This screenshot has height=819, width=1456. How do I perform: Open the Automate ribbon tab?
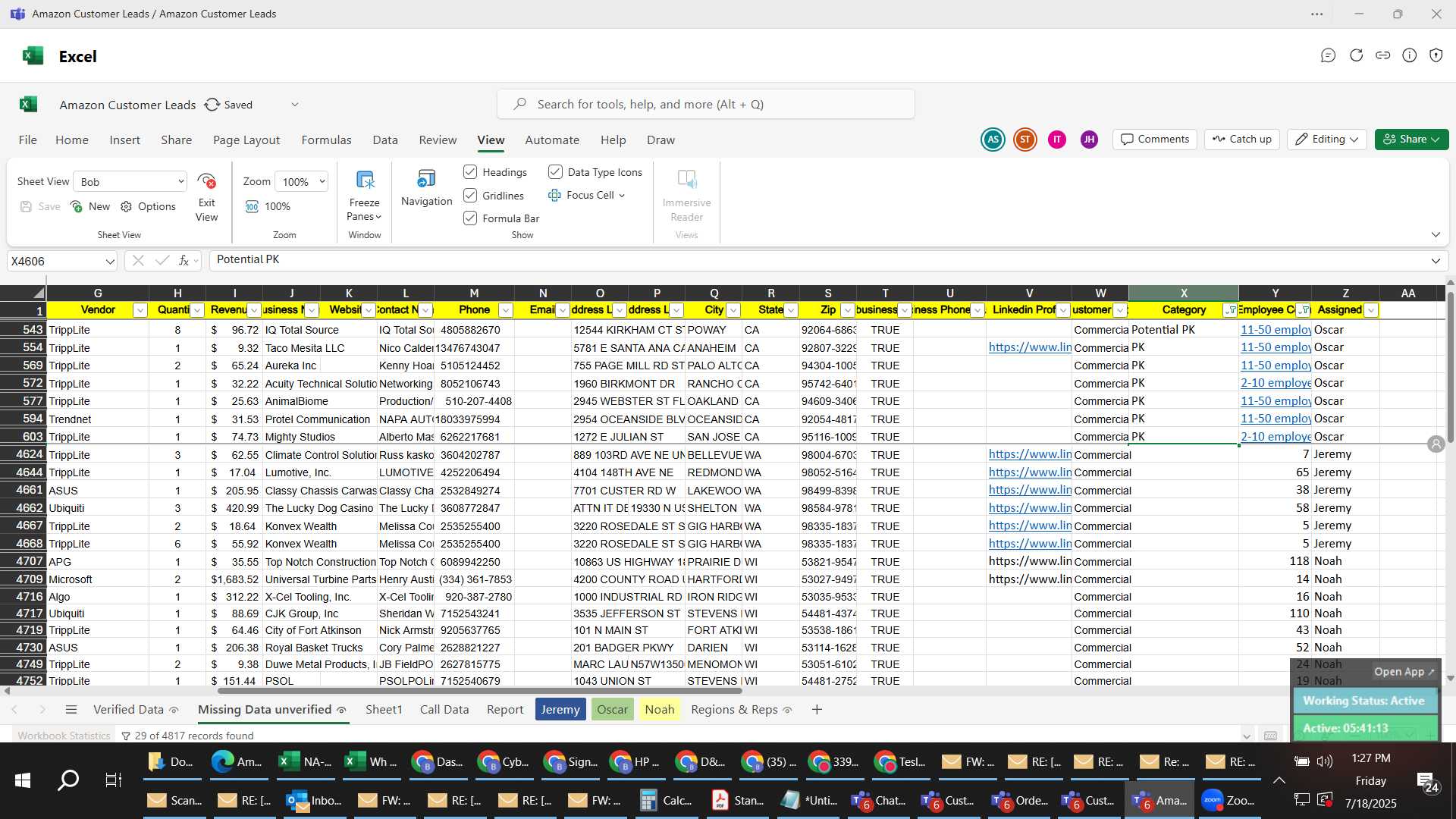click(x=552, y=140)
